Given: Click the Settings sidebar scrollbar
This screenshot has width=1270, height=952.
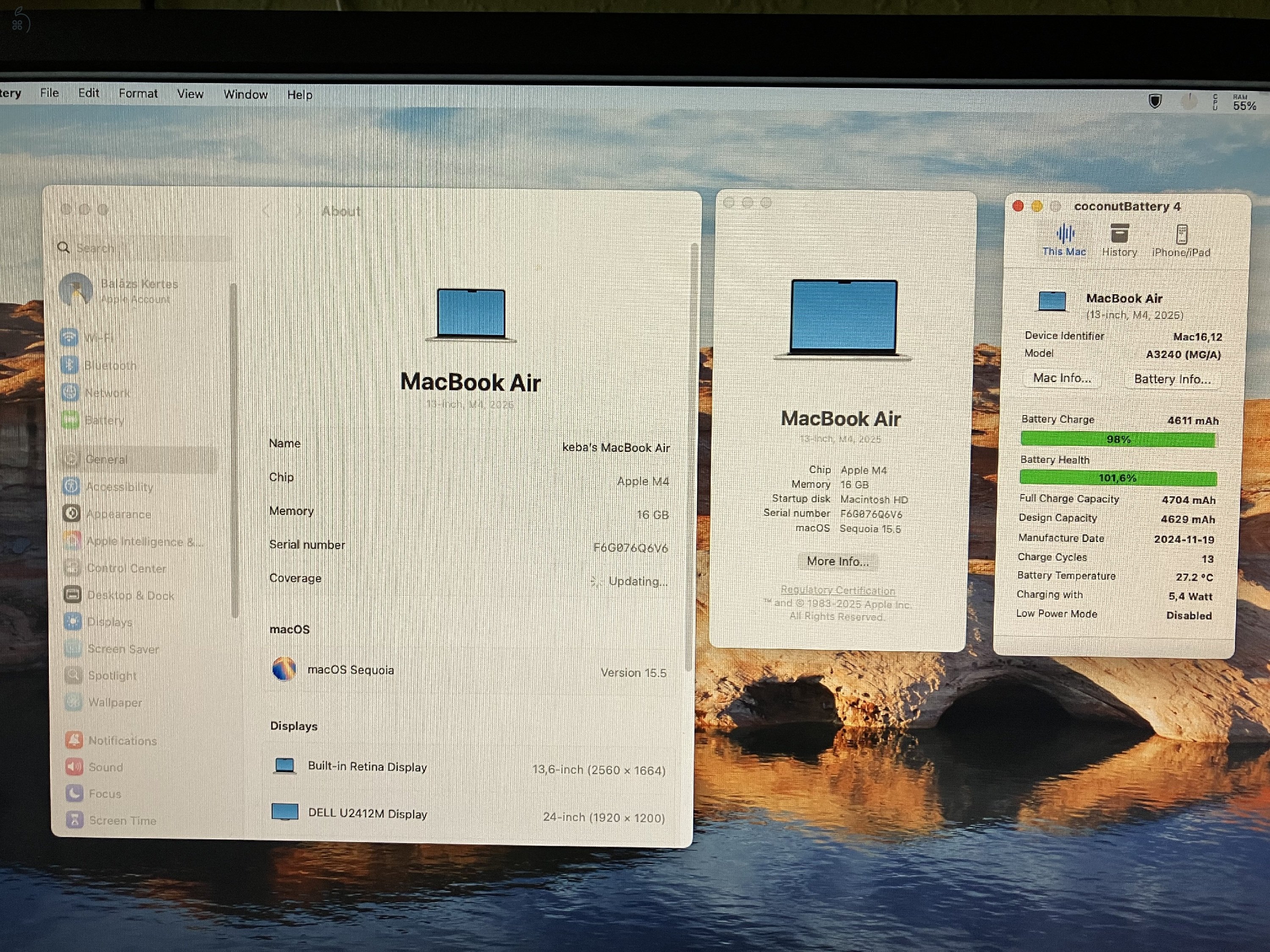Looking at the screenshot, I should (x=234, y=451).
